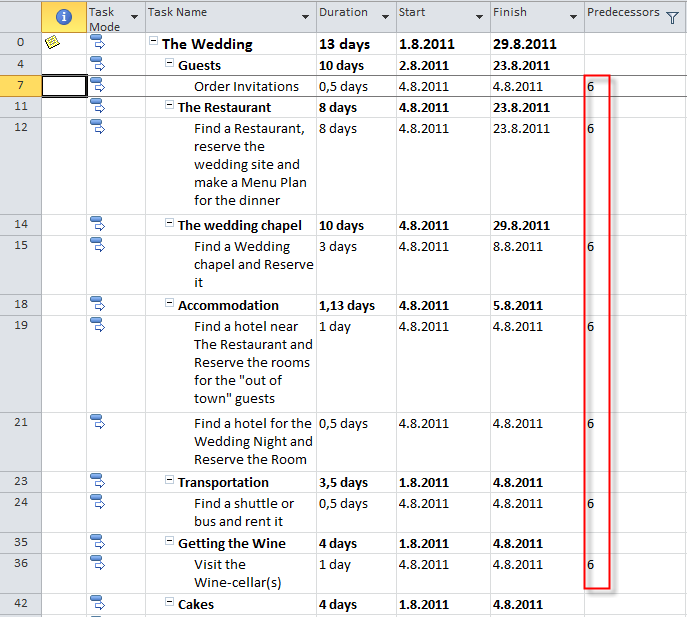Open the Task Mode column dropdown arrow
687x617 pixels.
point(134,17)
